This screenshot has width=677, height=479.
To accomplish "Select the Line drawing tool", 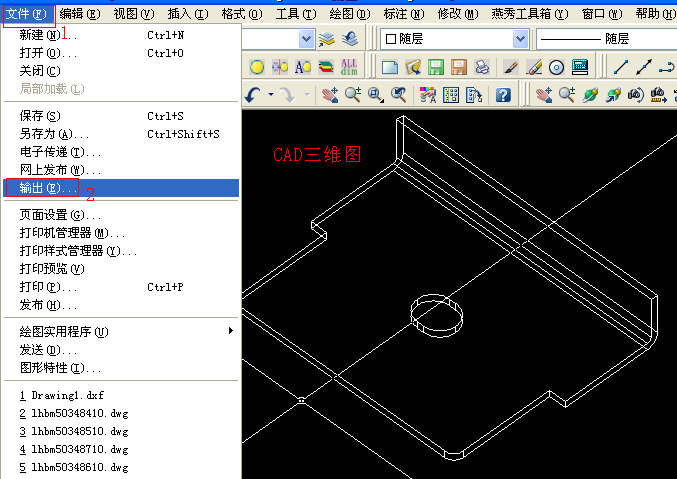I will click(x=621, y=67).
